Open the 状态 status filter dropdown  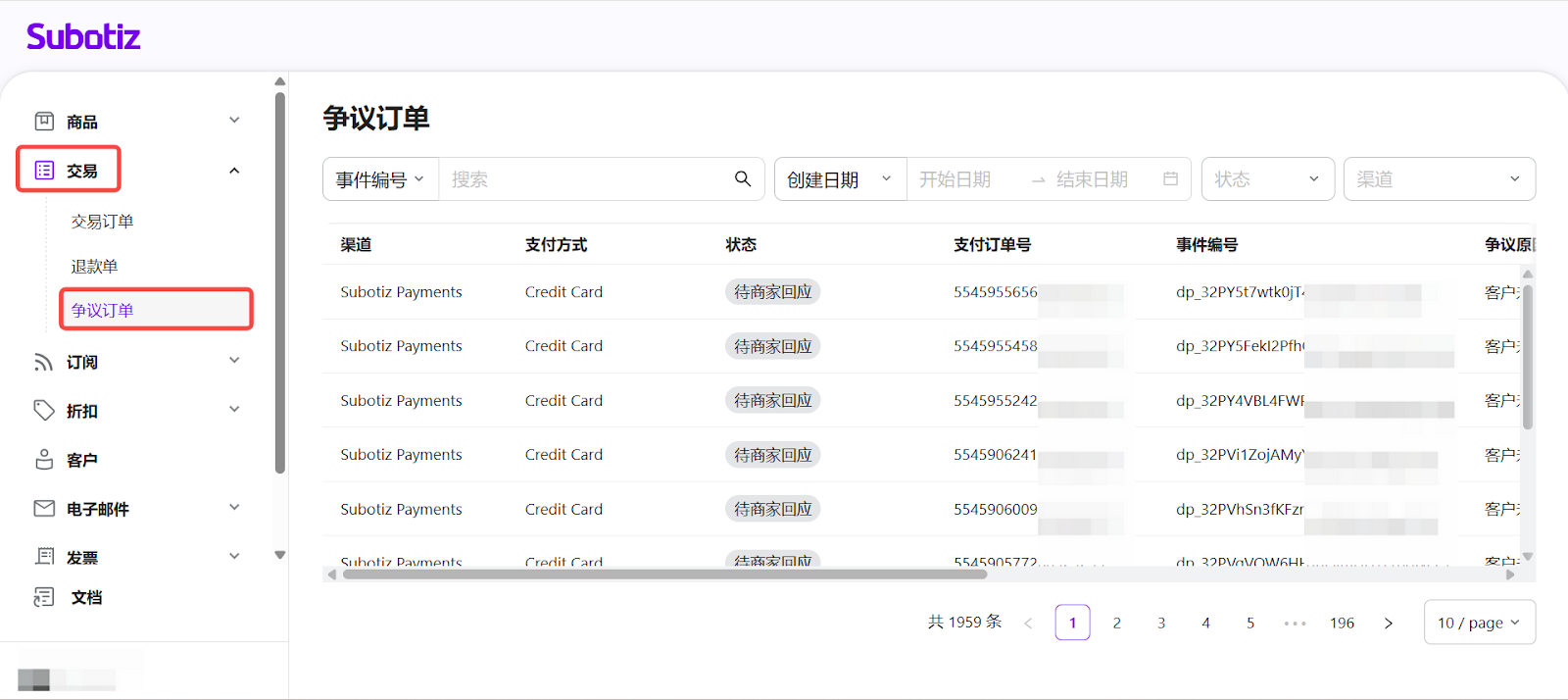1267,179
